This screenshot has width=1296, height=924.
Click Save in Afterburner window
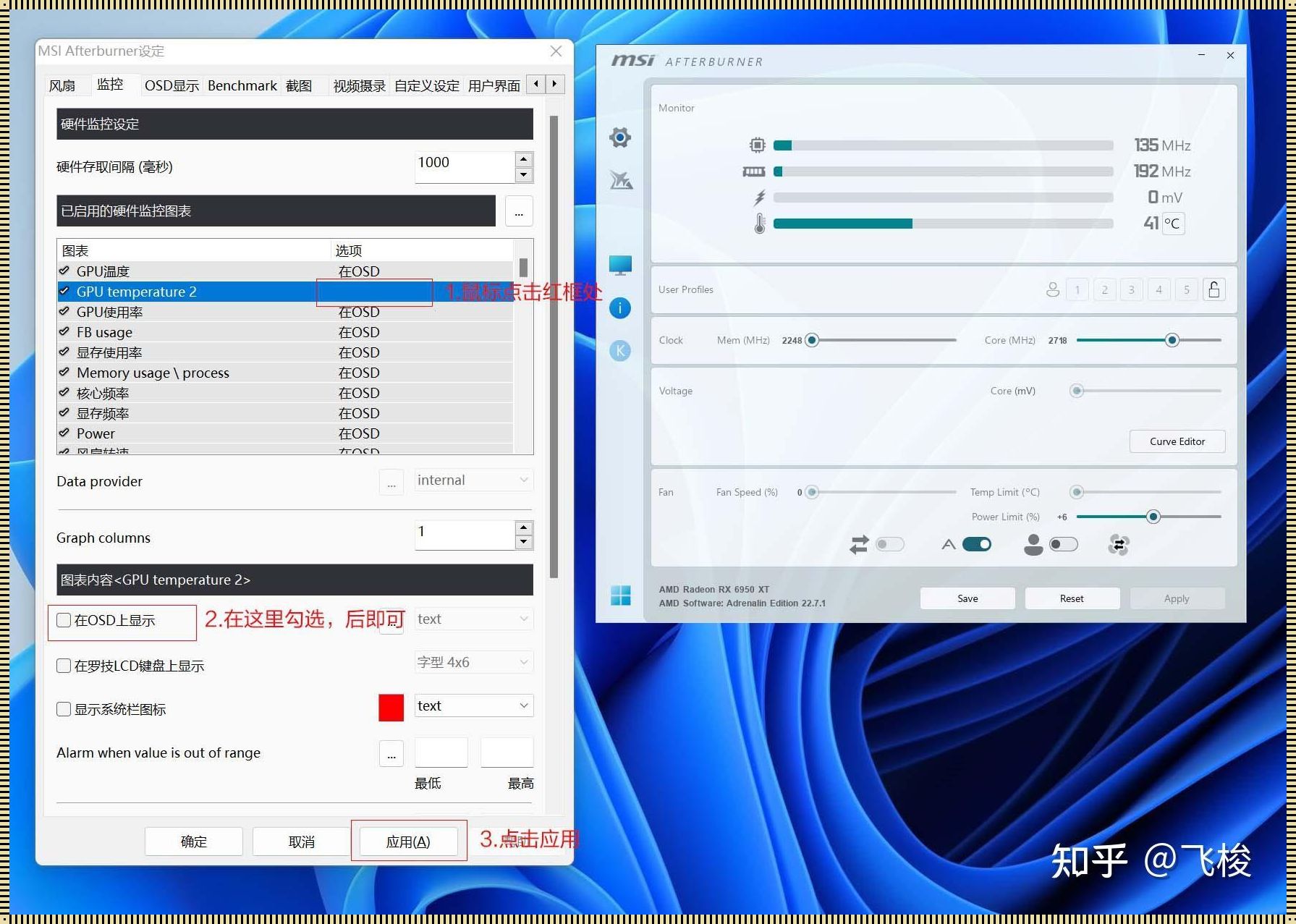click(x=967, y=598)
